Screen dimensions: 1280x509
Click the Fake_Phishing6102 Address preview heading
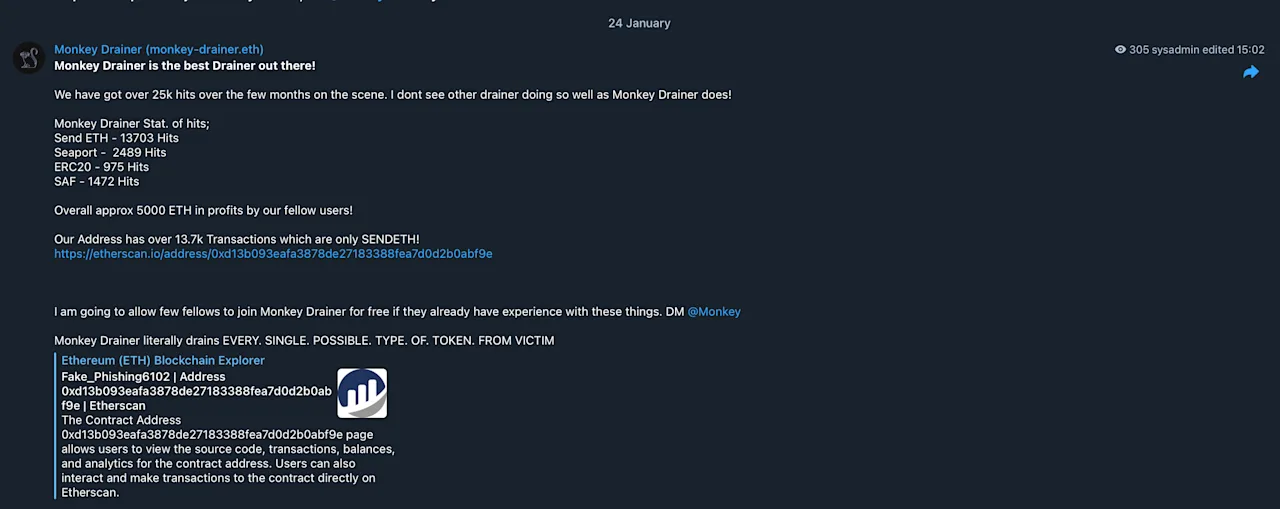[x=196, y=391]
